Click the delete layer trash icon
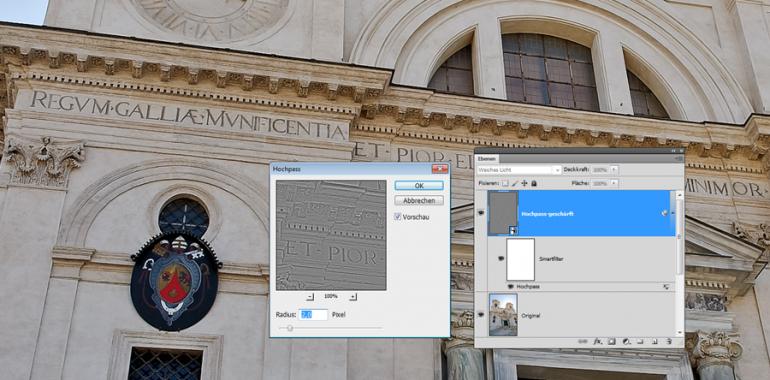The height and width of the screenshot is (380, 770). (x=669, y=341)
